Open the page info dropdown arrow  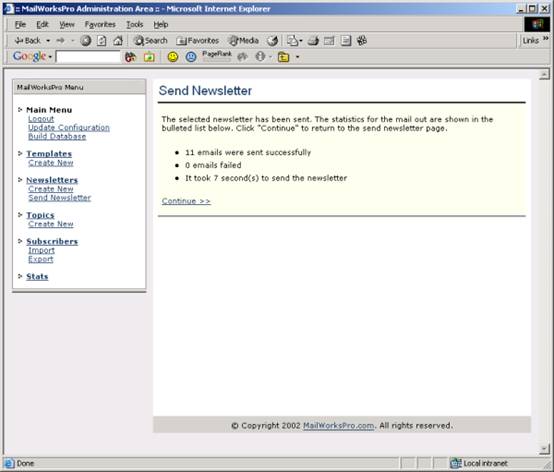270,57
